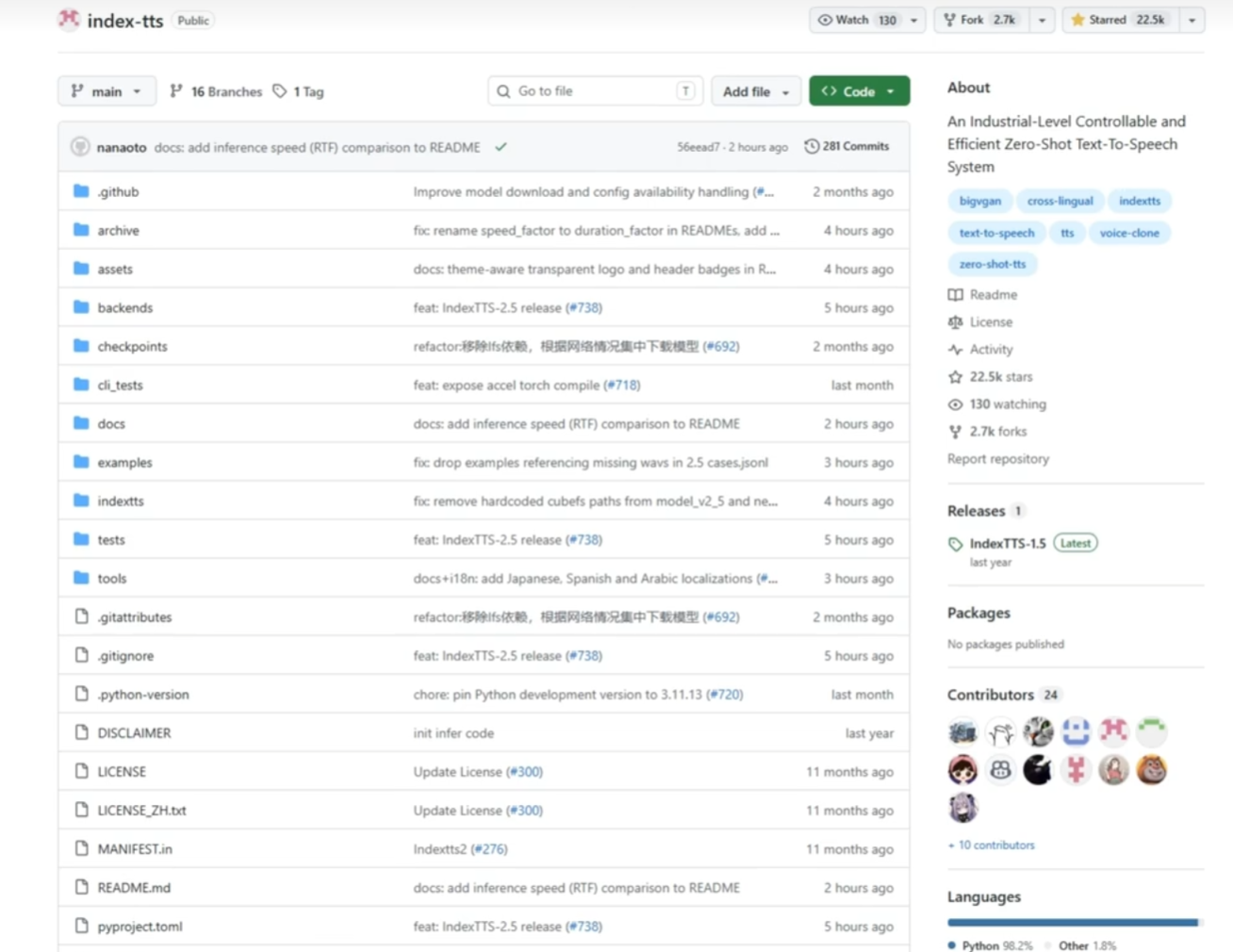Open the .python-version file

pyautogui.click(x=143, y=694)
